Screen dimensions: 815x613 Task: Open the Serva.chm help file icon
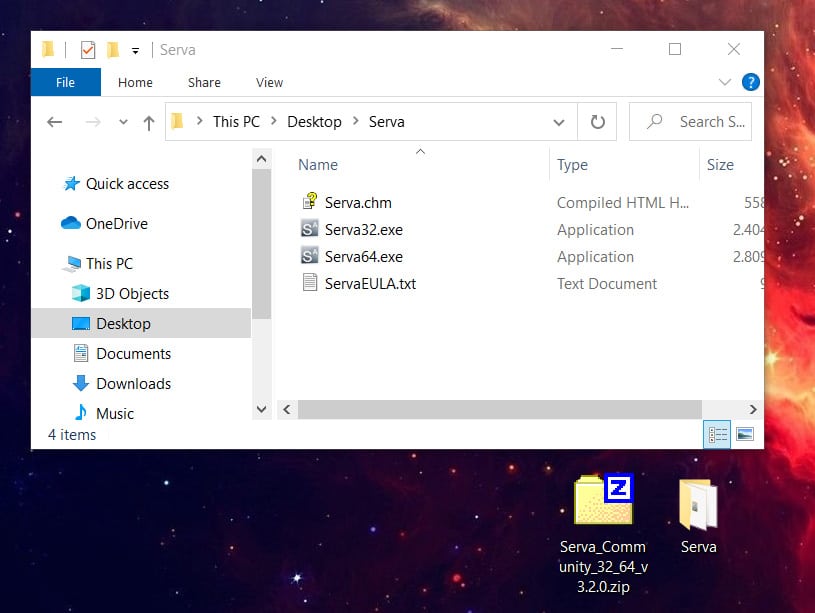310,202
